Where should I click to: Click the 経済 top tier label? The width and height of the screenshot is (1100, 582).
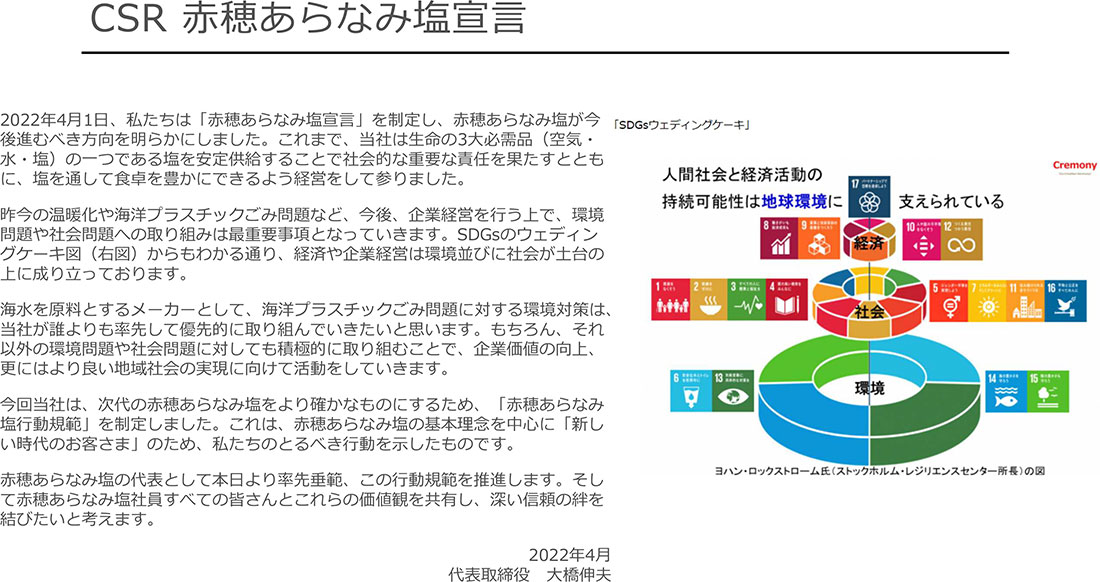click(x=866, y=241)
